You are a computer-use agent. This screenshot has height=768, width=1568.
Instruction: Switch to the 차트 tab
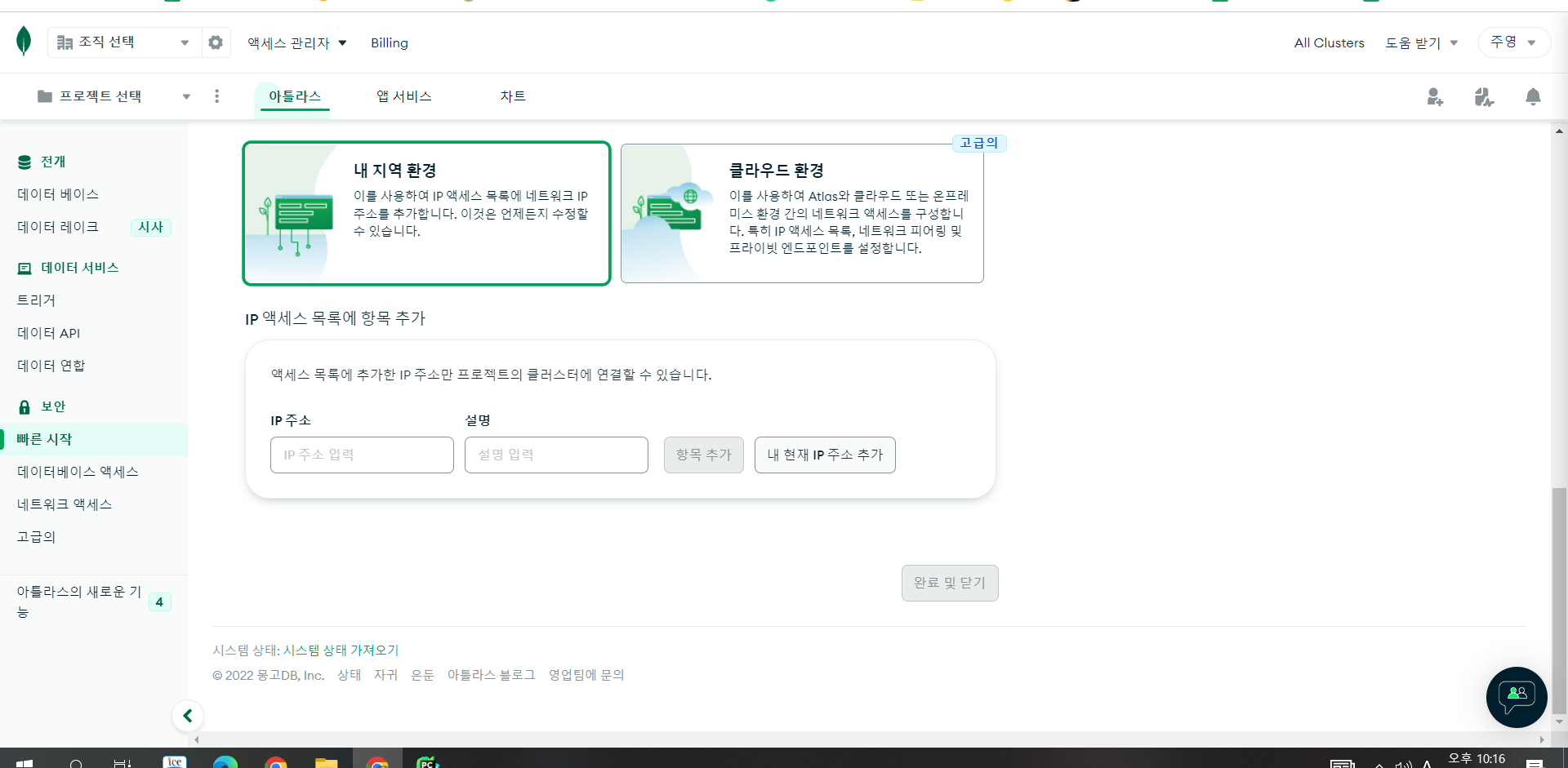tap(513, 96)
